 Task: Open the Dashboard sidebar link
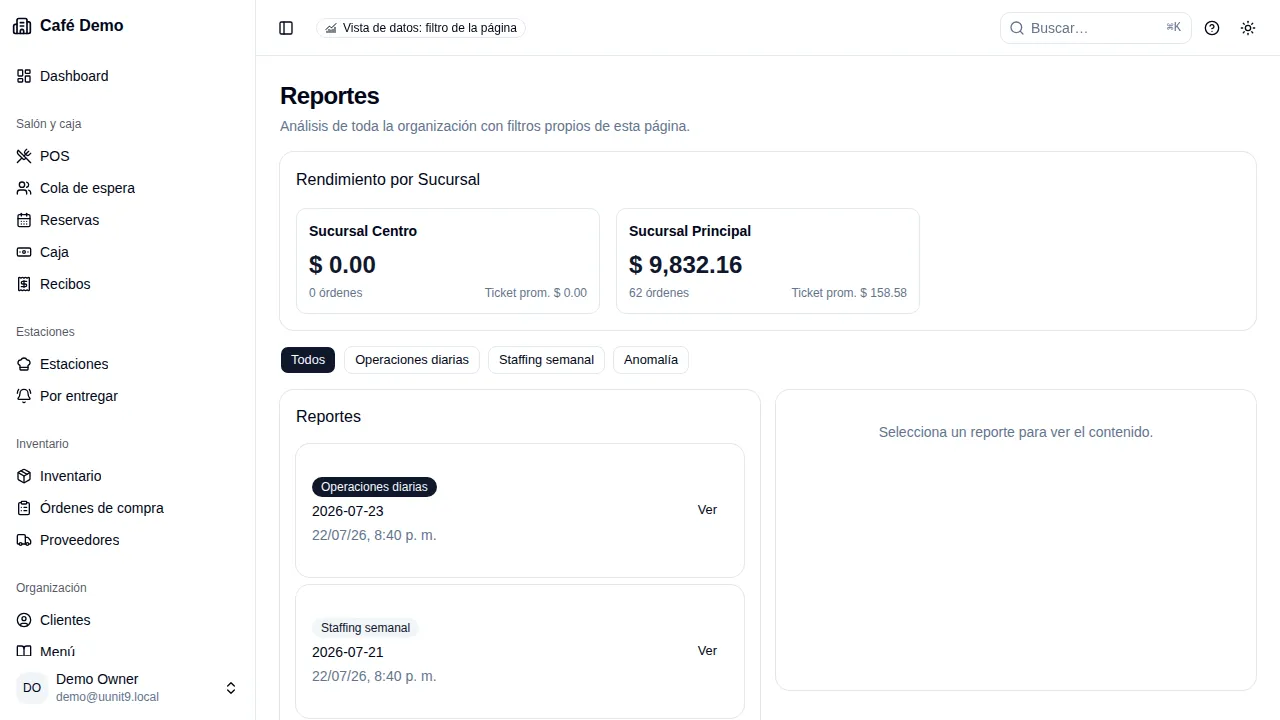pyautogui.click(x=128, y=76)
